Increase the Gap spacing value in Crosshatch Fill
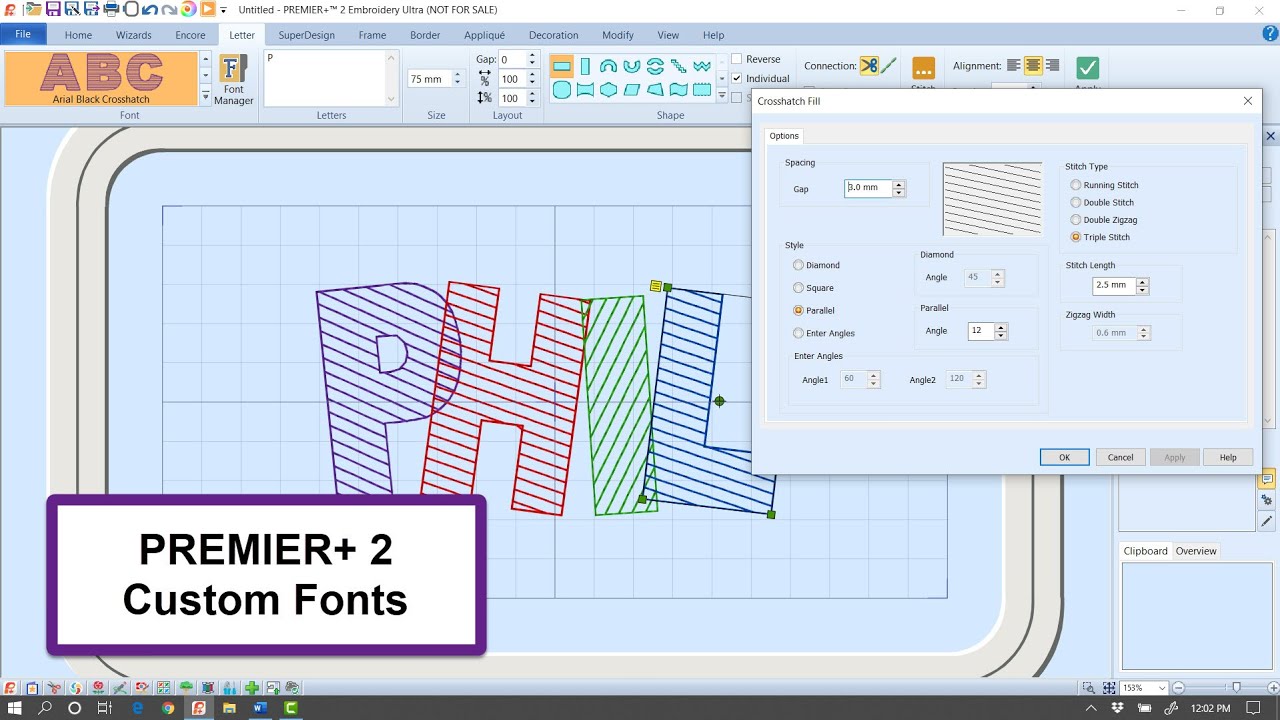This screenshot has height=720, width=1280. 899,185
